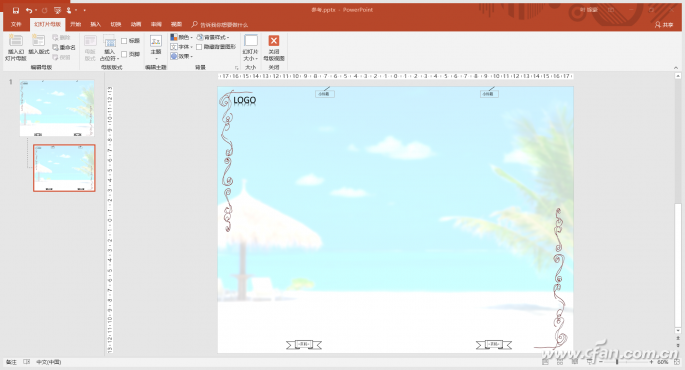Click Insert Slide Master button
Screen dimensions: 685x370
point(16,48)
